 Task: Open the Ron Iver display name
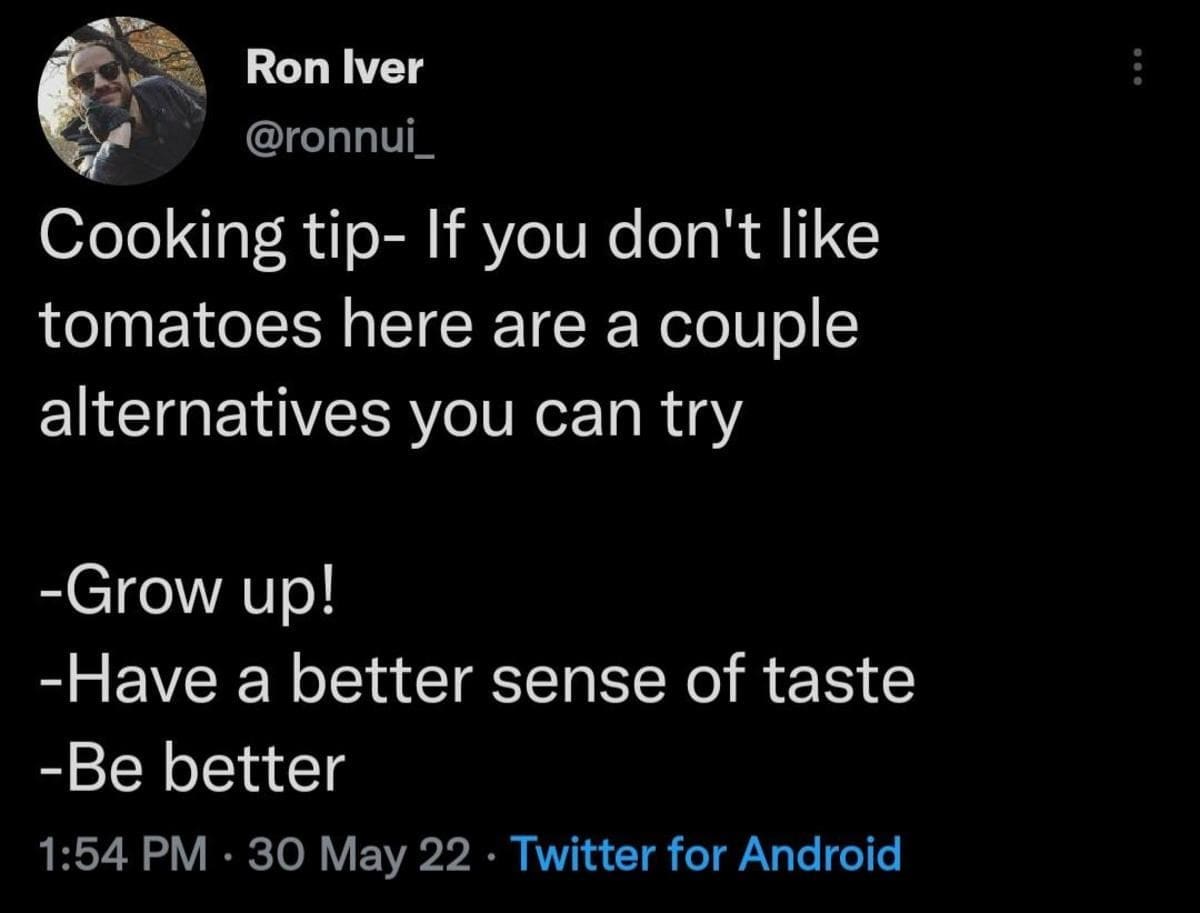335,68
